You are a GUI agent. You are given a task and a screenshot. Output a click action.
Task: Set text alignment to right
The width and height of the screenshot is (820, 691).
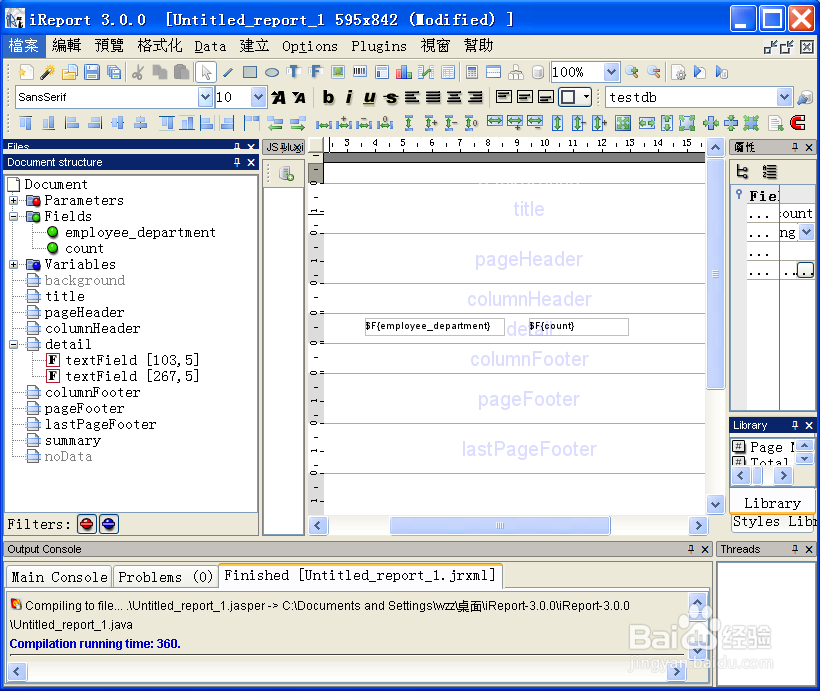coord(475,97)
